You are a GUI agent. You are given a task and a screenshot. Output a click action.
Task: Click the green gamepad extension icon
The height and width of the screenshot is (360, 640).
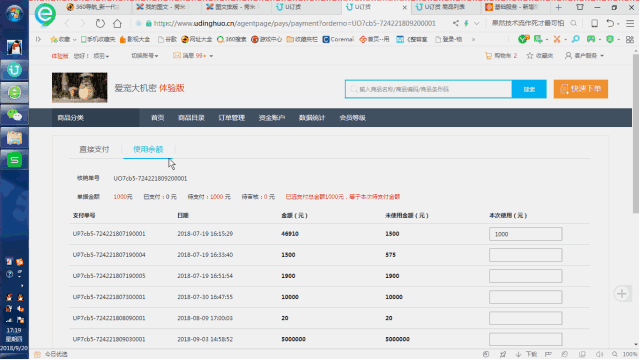pyautogui.click(x=591, y=39)
